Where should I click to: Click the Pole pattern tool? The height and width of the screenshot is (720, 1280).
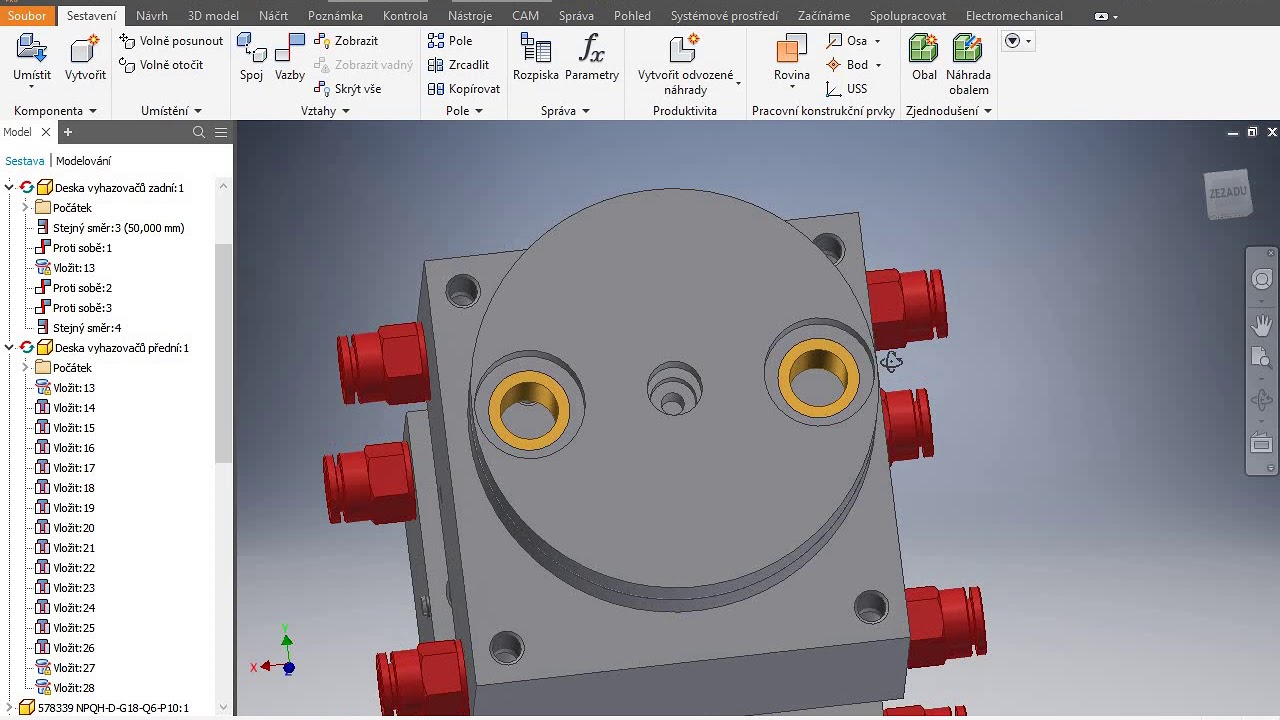(x=450, y=41)
